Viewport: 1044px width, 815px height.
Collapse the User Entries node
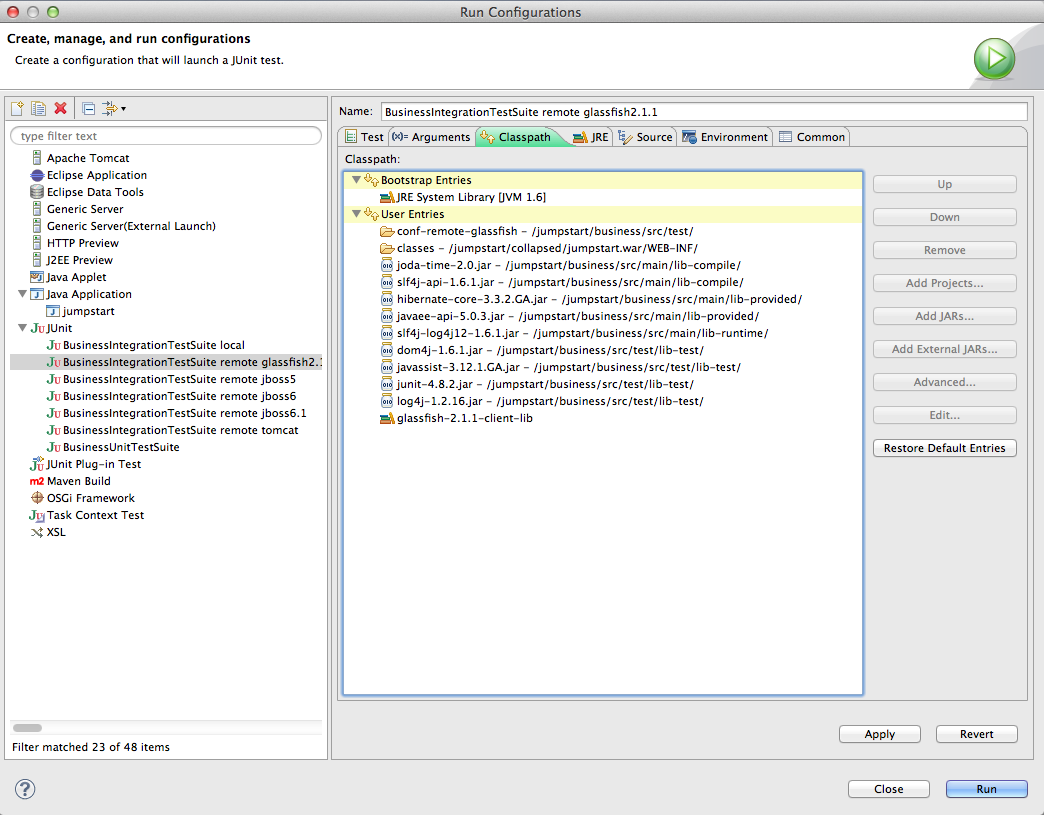(x=356, y=214)
